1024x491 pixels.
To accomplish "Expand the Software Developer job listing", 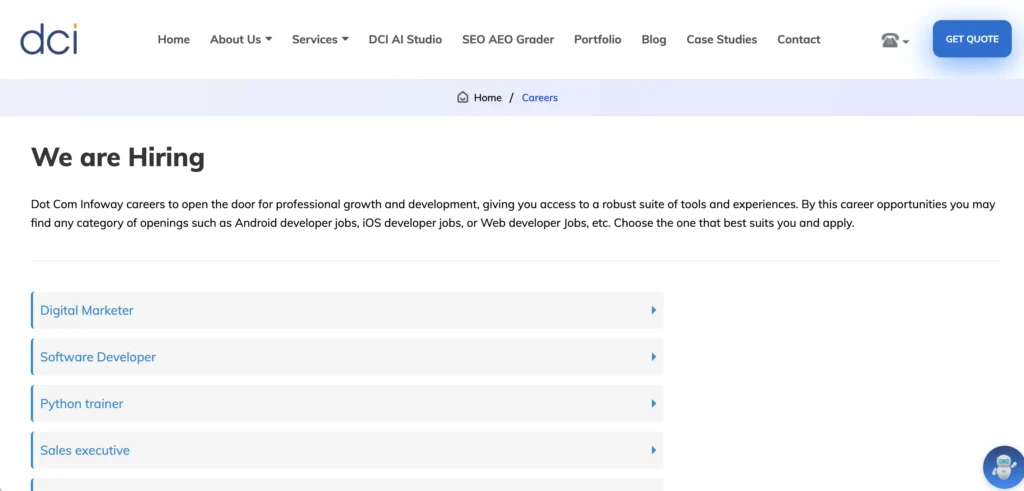I will click(347, 356).
